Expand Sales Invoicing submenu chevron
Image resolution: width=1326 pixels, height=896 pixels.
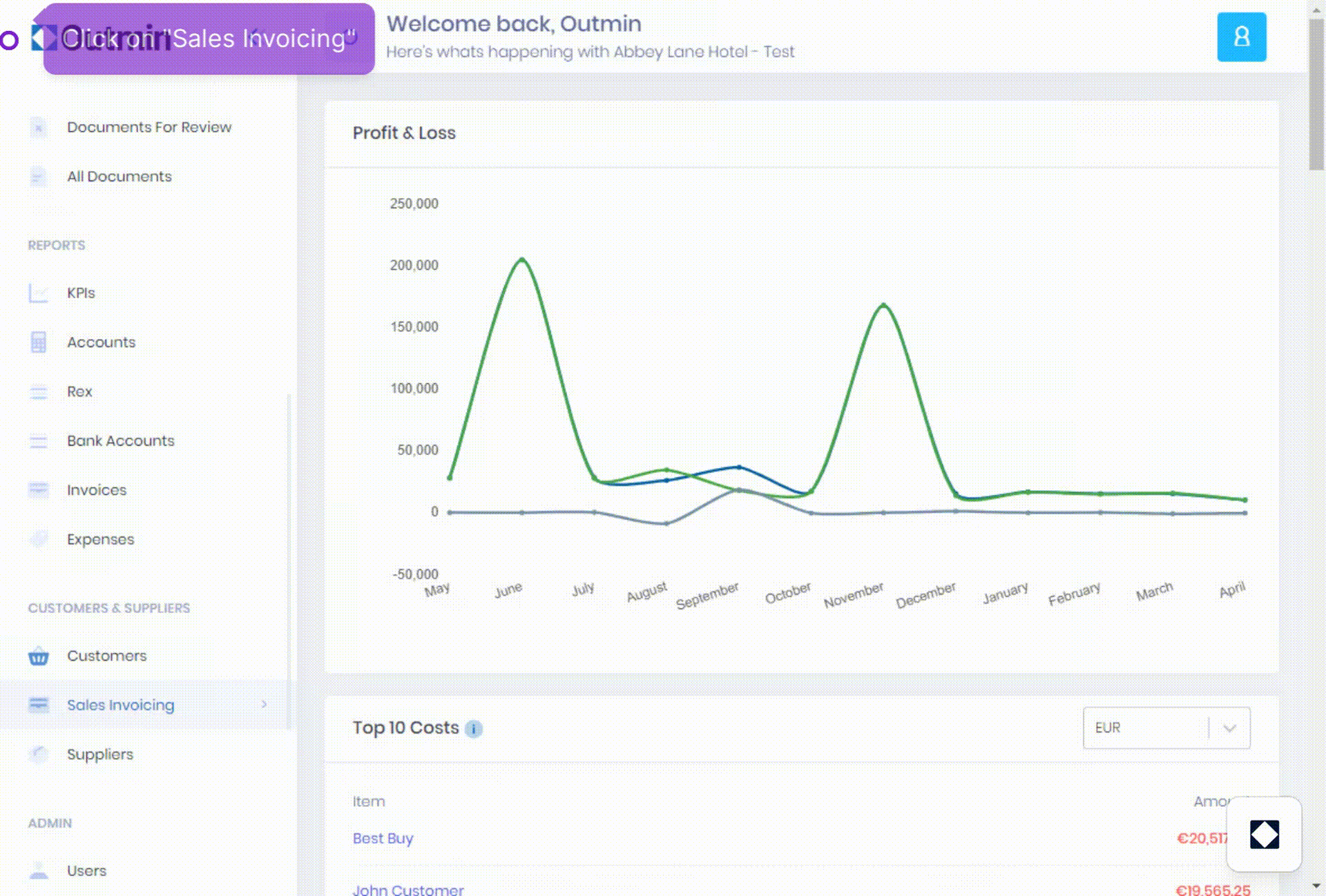point(264,705)
